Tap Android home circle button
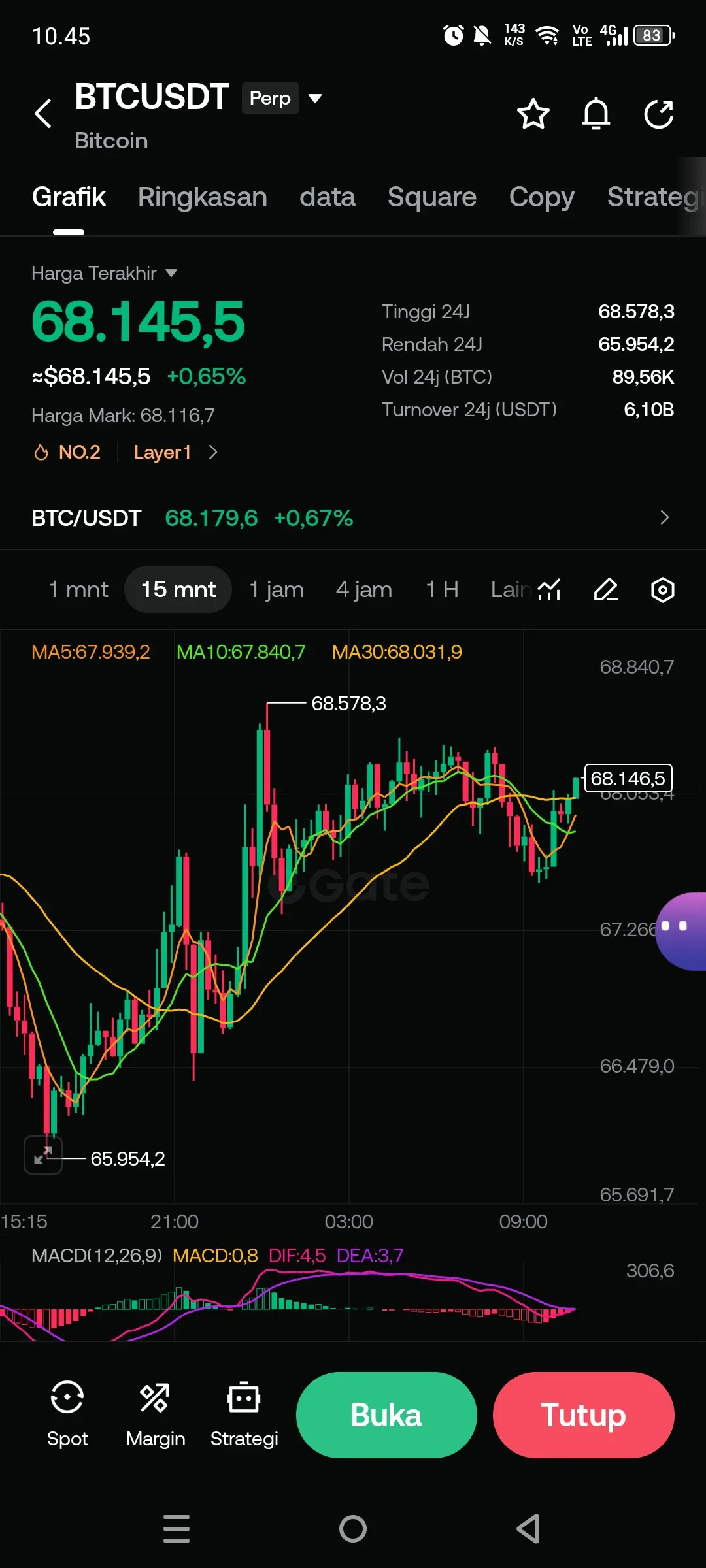The height and width of the screenshot is (1568, 706). point(353,1529)
